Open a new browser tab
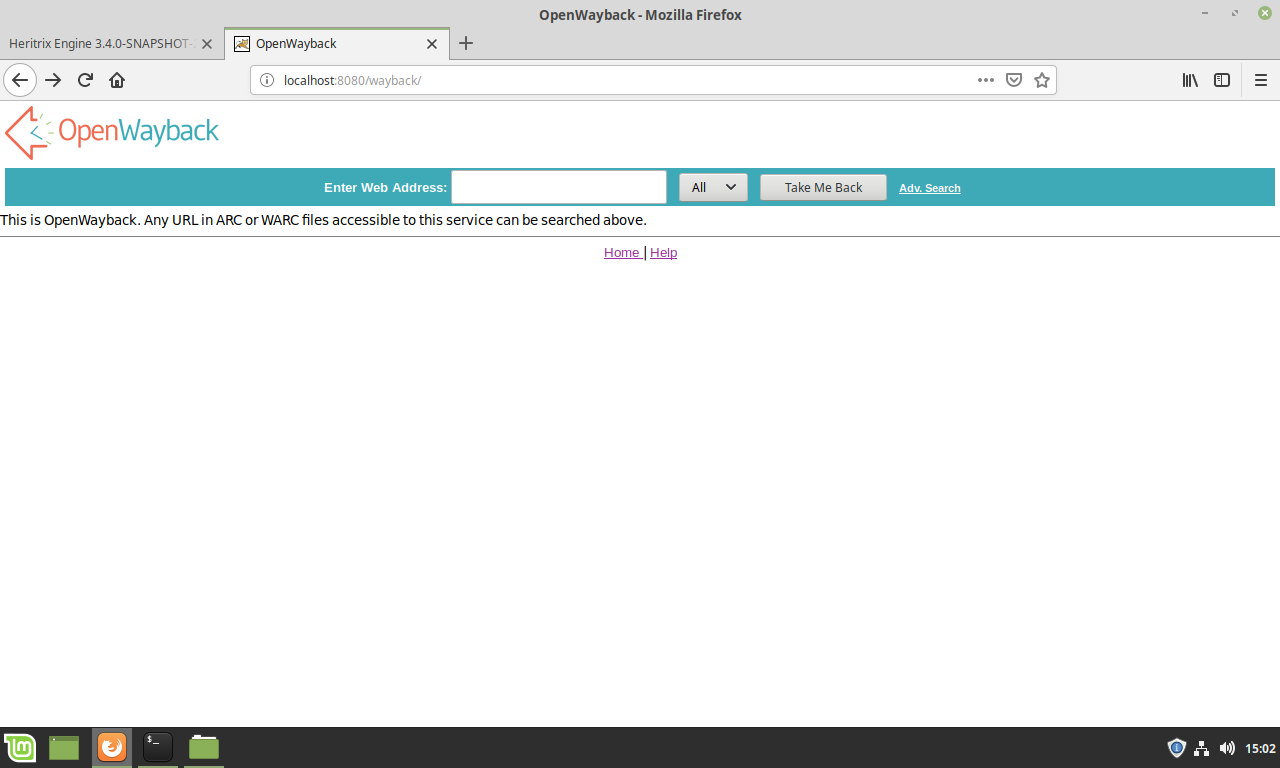The image size is (1280, 768). click(x=466, y=44)
